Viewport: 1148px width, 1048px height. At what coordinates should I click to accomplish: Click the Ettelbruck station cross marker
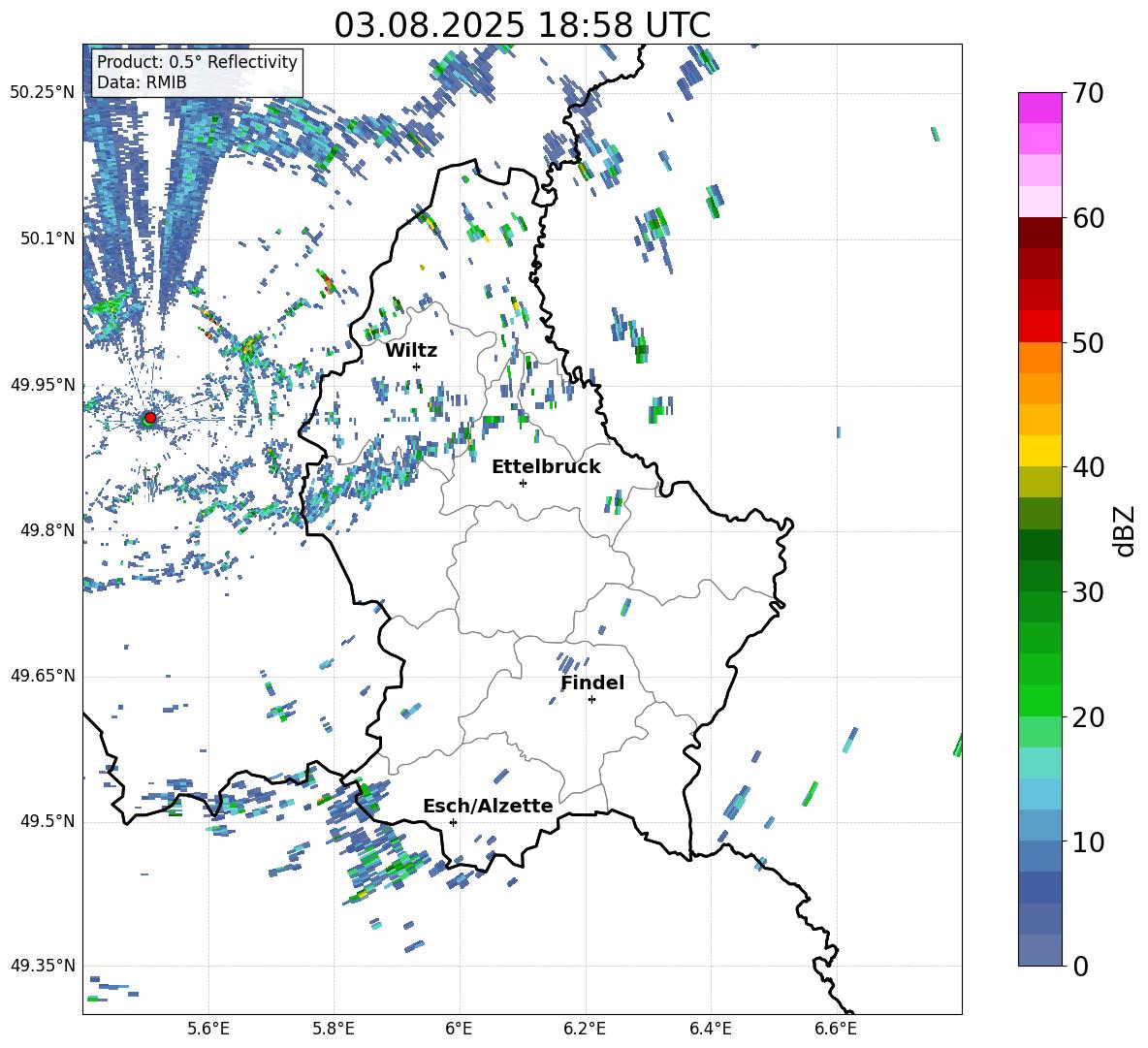tap(523, 483)
